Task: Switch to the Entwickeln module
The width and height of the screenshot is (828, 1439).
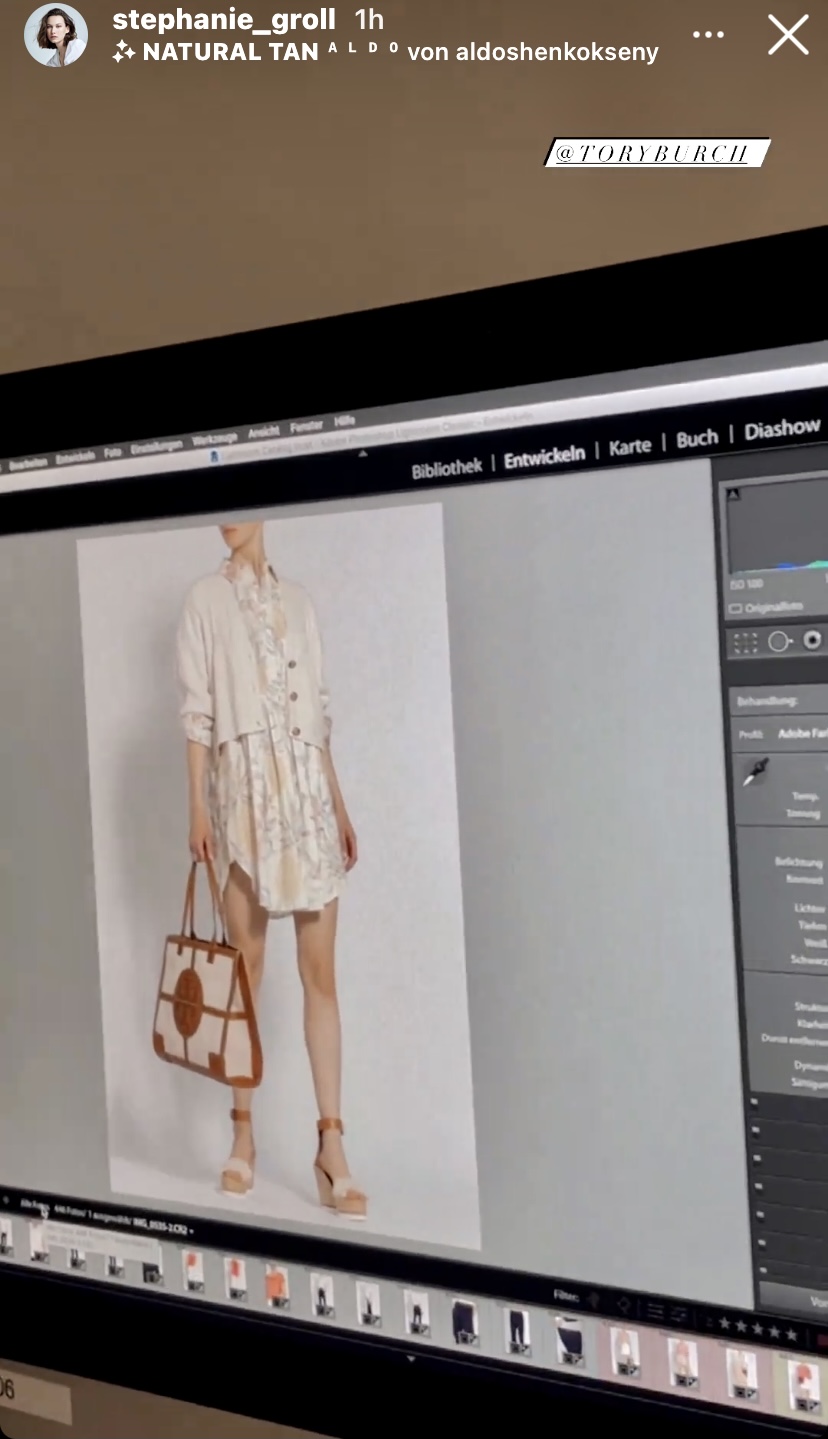Action: pyautogui.click(x=544, y=458)
